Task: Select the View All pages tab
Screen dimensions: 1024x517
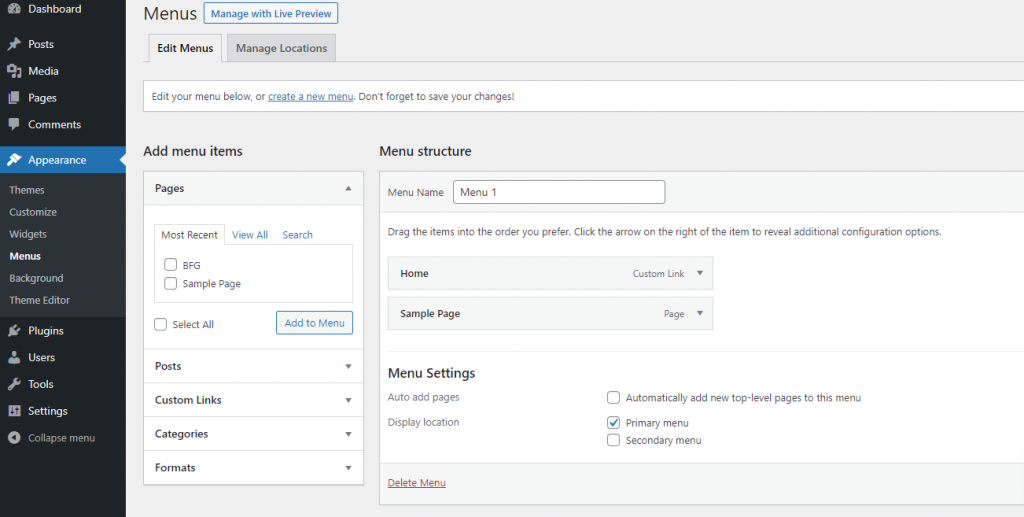Action: tap(250, 235)
